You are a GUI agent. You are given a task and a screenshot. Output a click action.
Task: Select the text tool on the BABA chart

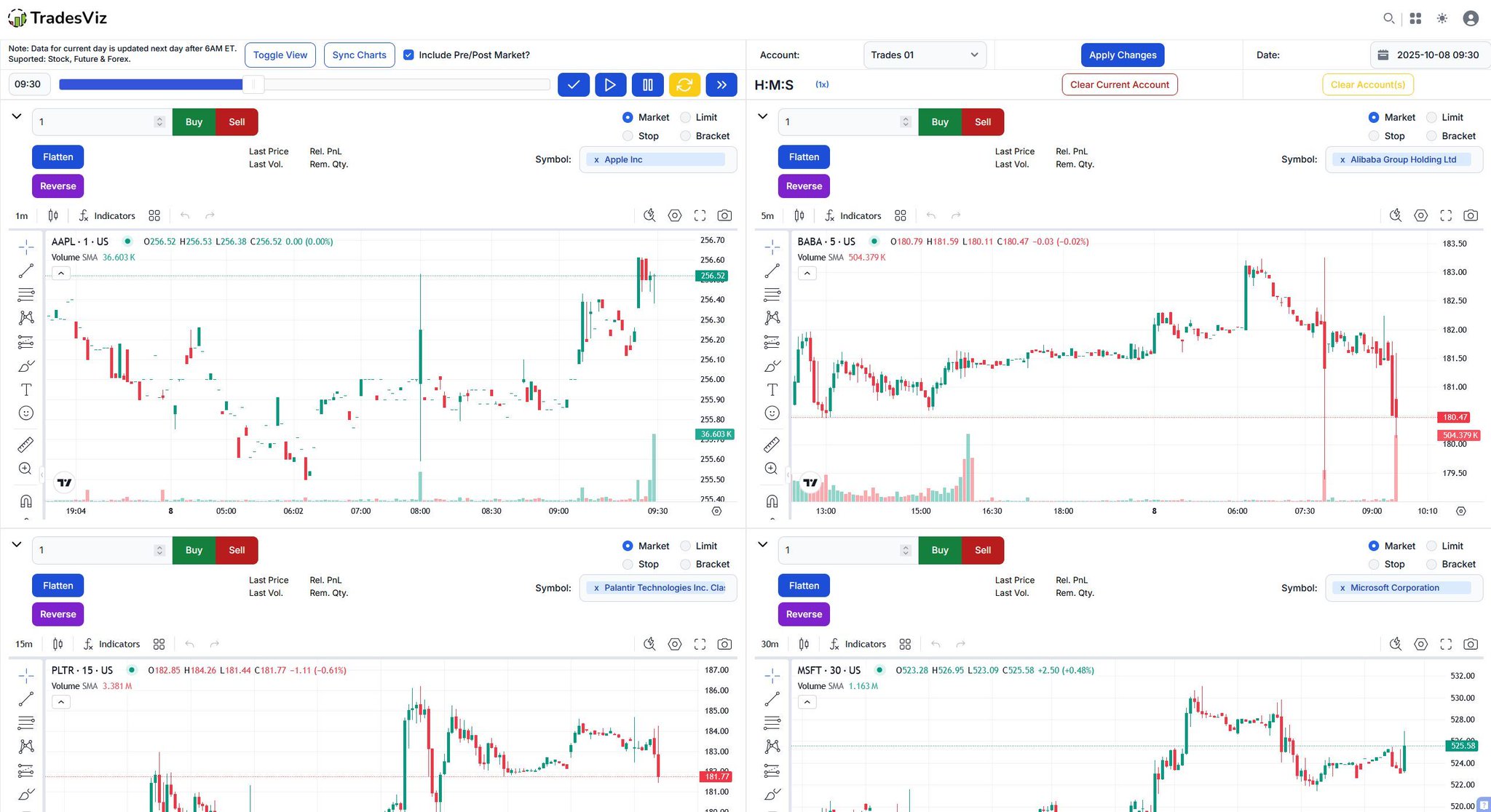point(772,390)
